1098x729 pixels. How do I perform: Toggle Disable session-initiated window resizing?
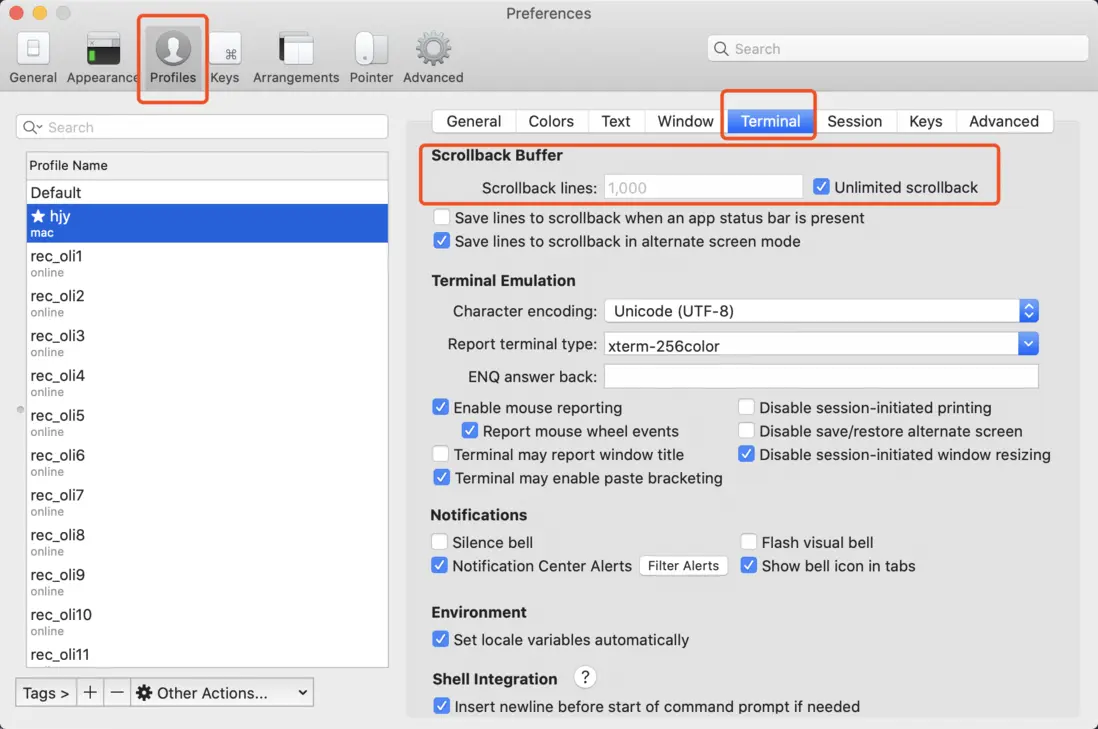point(746,454)
